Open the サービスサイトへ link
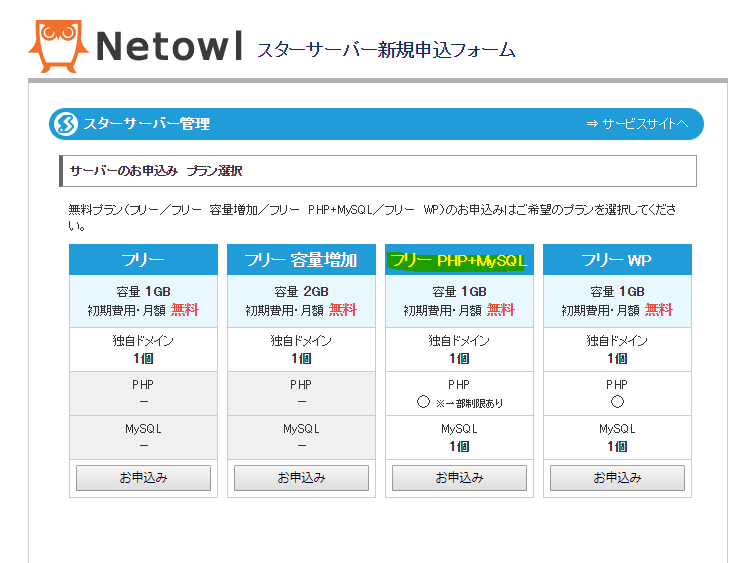 coord(637,124)
